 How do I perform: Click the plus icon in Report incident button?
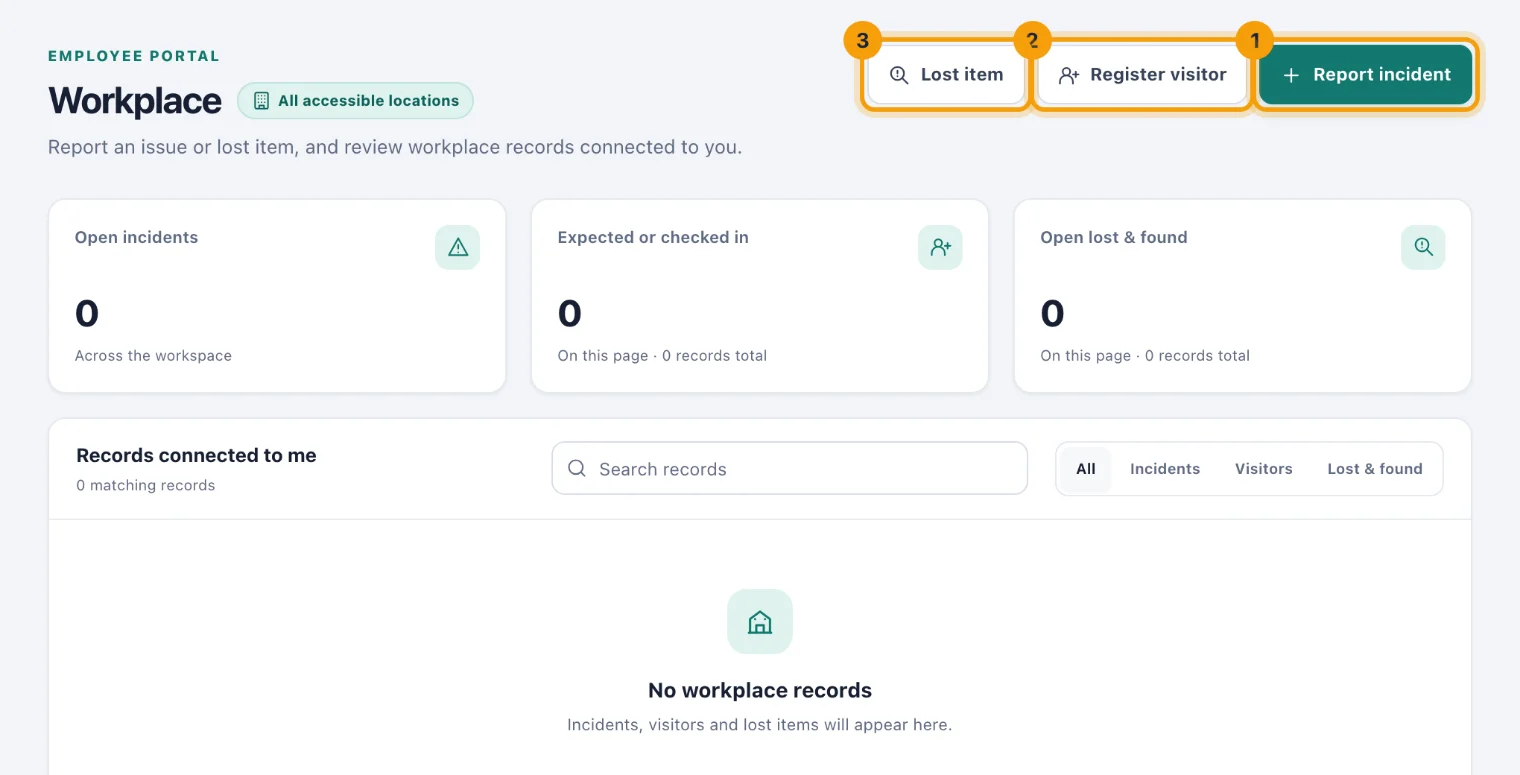(x=1291, y=75)
